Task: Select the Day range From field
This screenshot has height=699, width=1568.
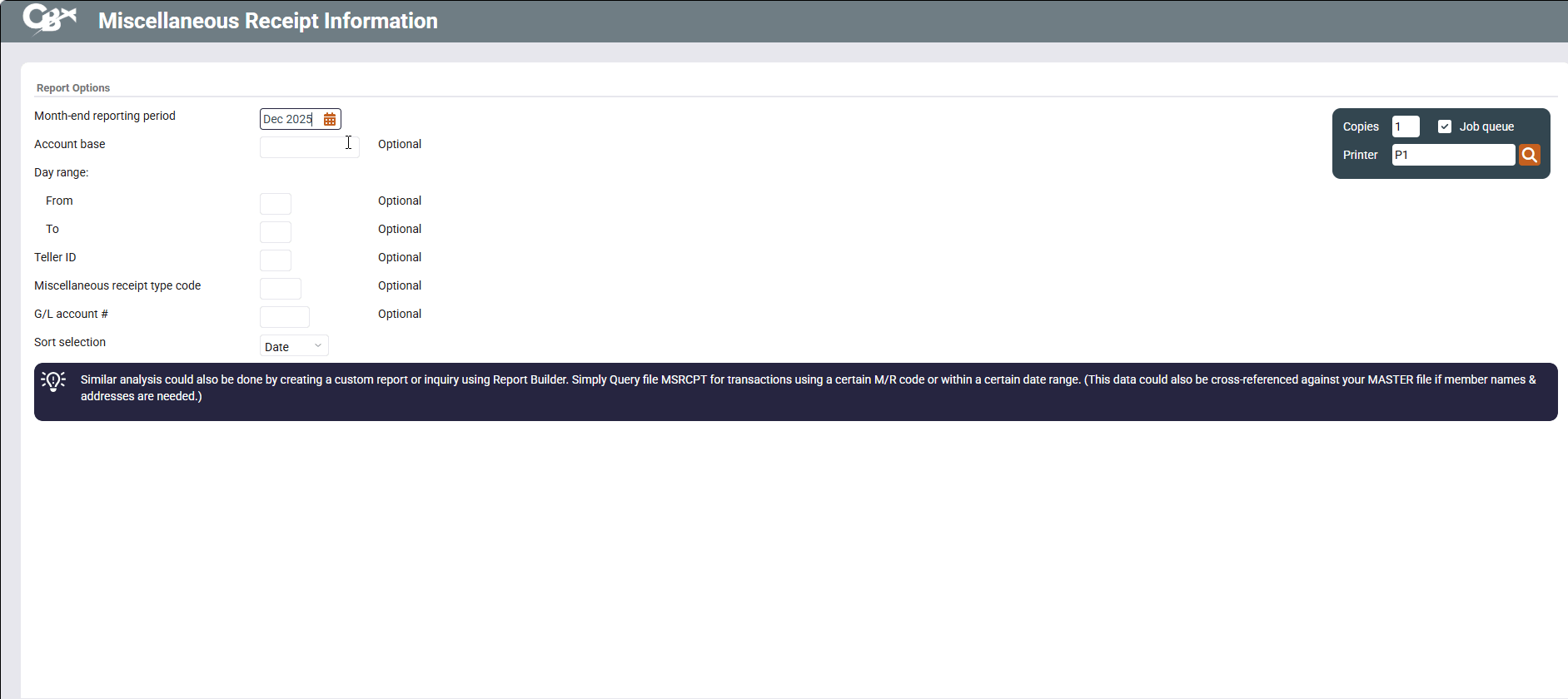Action: point(276,204)
